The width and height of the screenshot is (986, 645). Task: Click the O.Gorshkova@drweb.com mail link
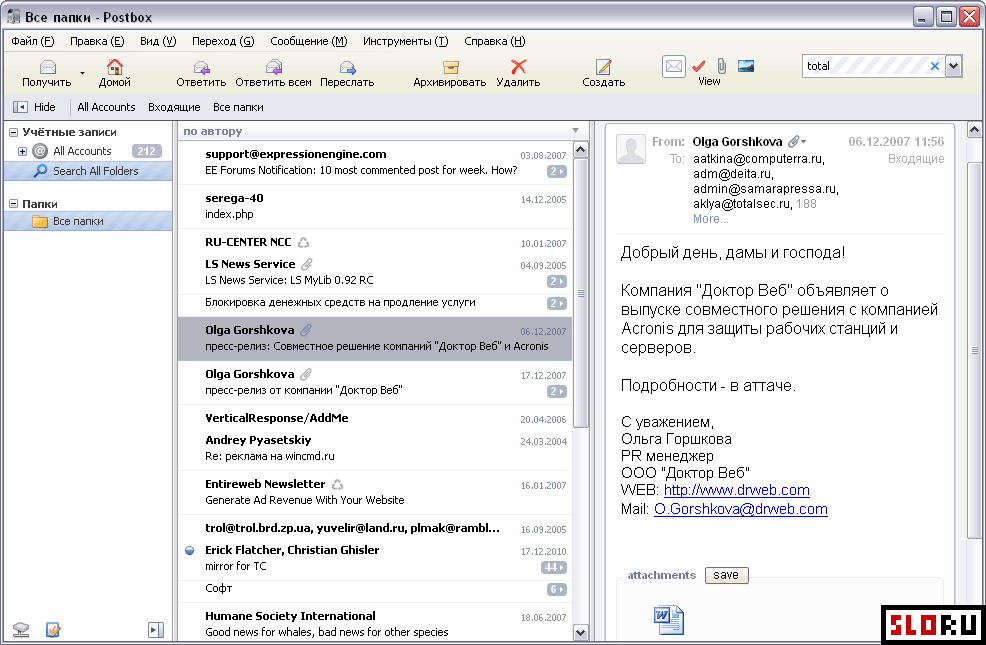(741, 509)
